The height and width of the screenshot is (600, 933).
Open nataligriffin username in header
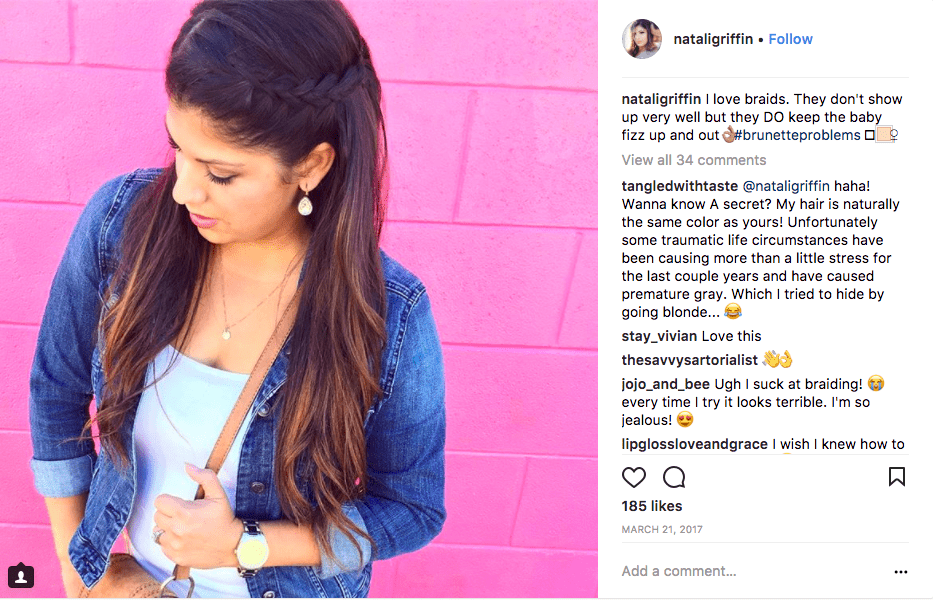(713, 39)
